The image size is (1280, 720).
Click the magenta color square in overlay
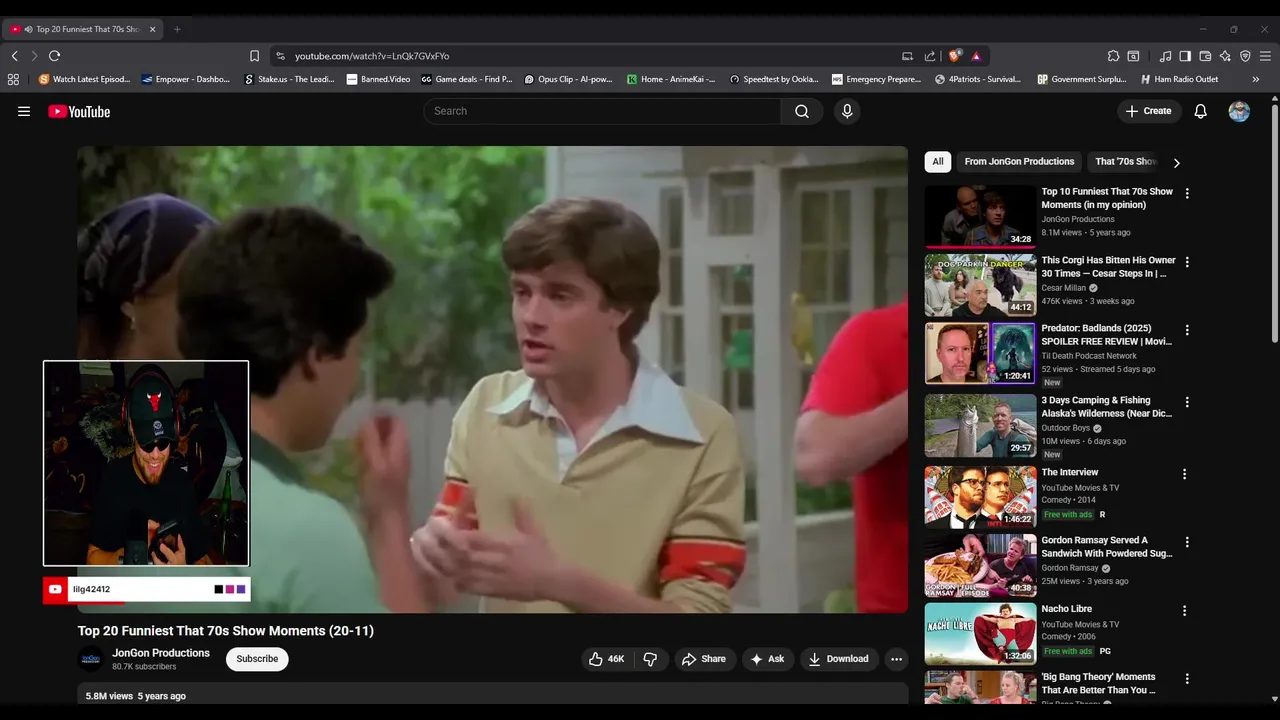tap(230, 589)
